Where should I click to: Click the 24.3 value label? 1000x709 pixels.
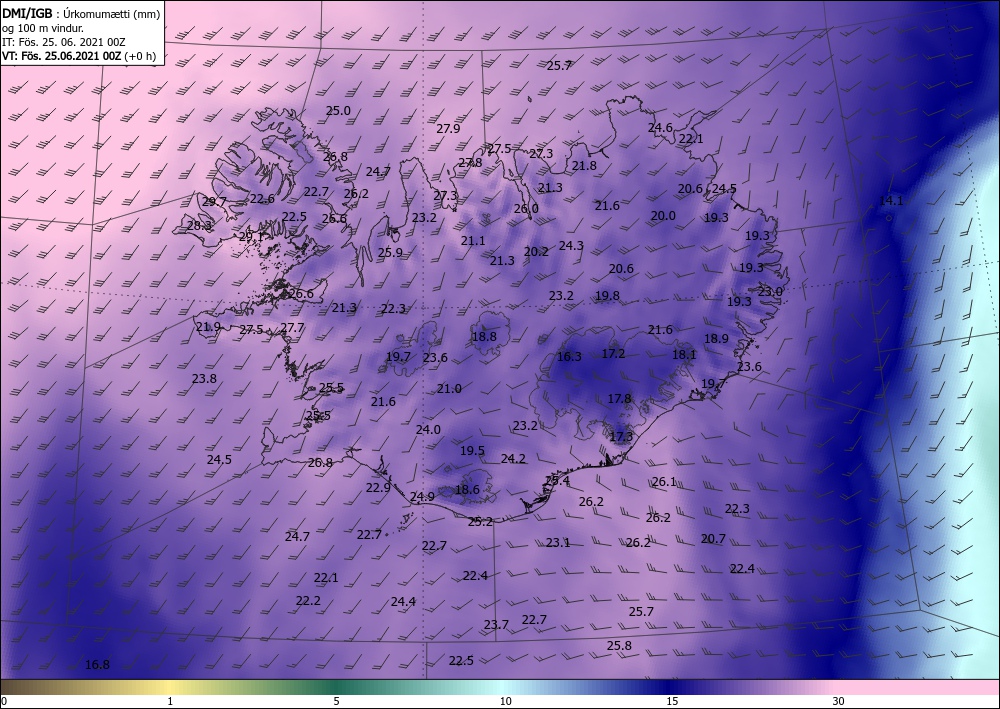click(x=571, y=245)
